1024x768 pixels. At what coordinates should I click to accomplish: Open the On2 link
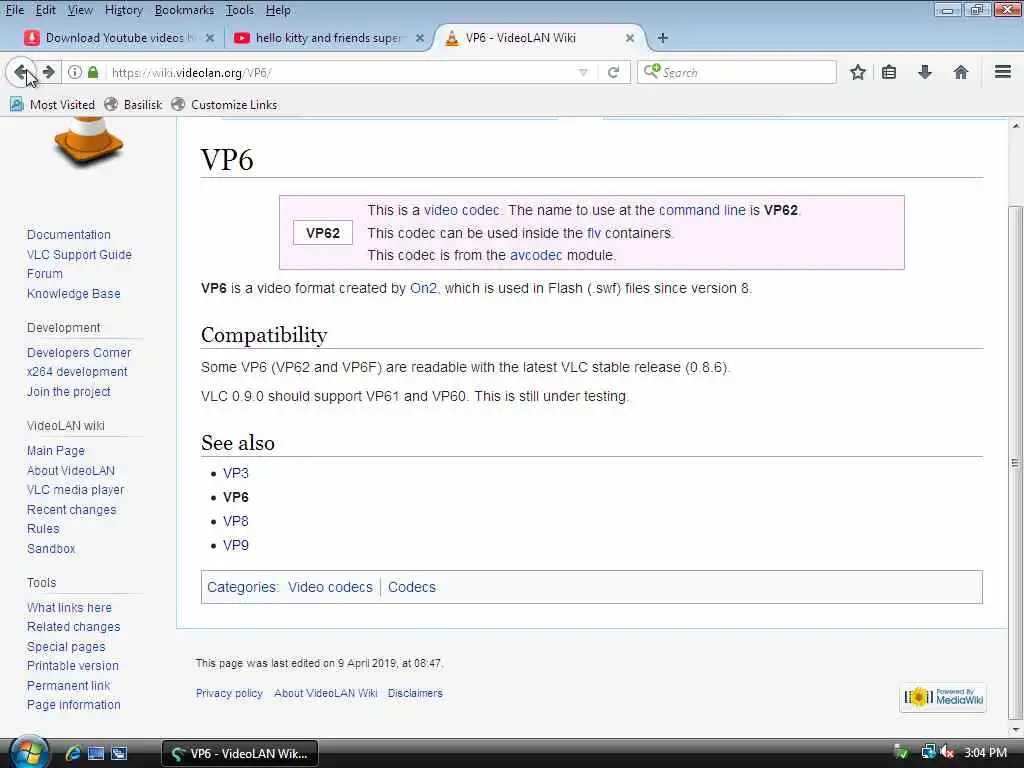[423, 288]
